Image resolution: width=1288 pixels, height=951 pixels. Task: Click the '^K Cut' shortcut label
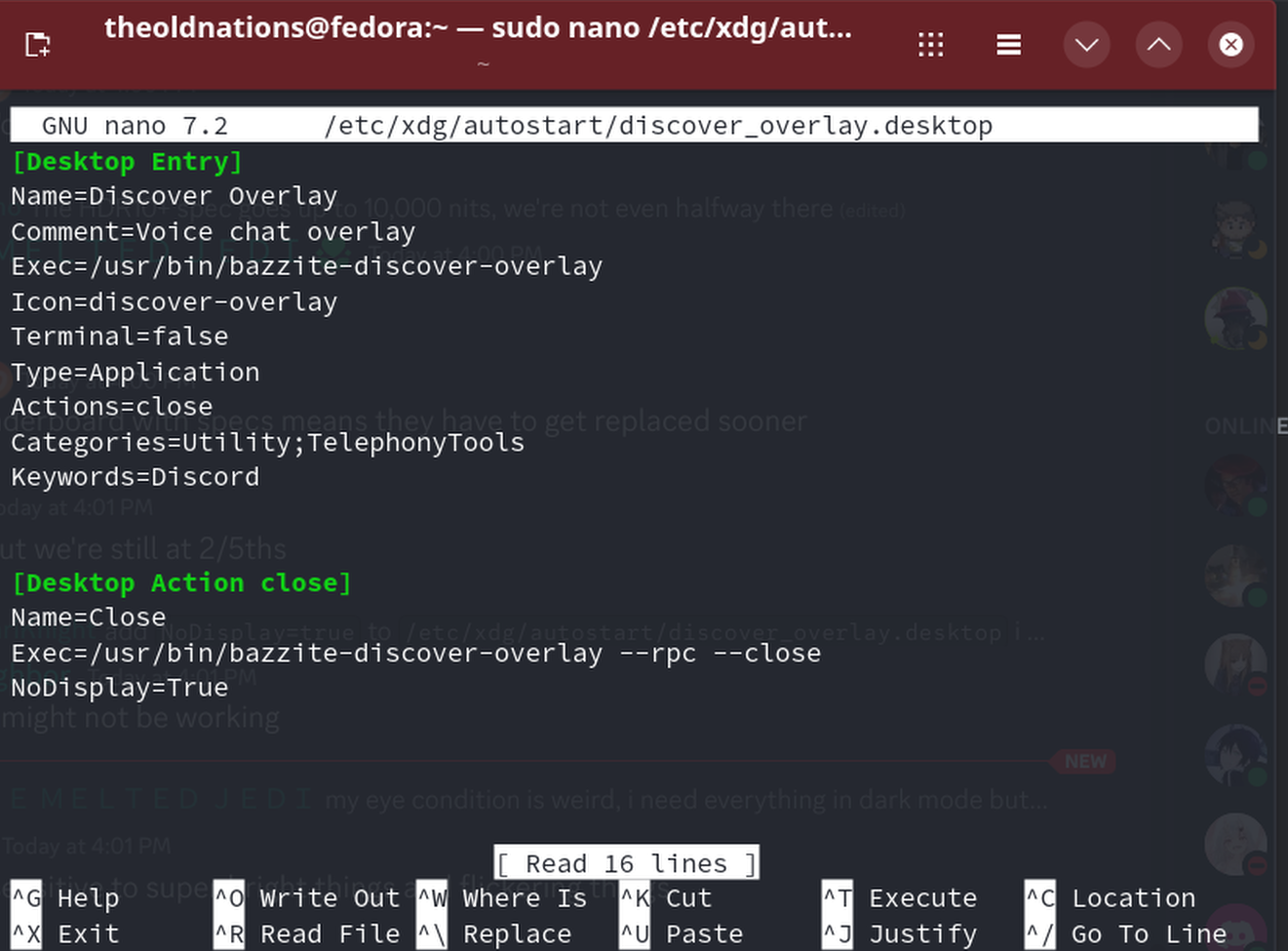pos(666,898)
